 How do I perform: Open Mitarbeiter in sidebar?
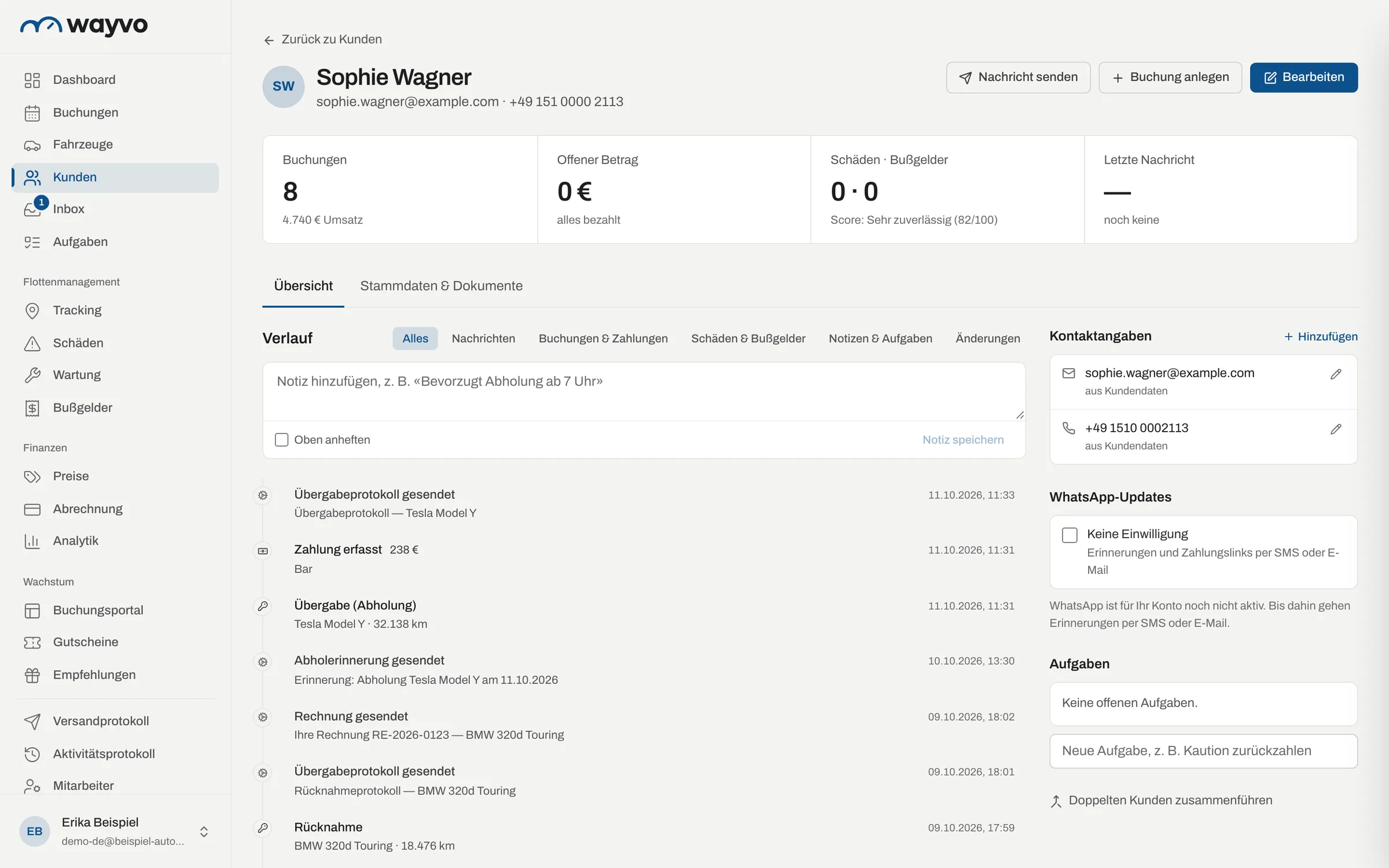(115, 786)
